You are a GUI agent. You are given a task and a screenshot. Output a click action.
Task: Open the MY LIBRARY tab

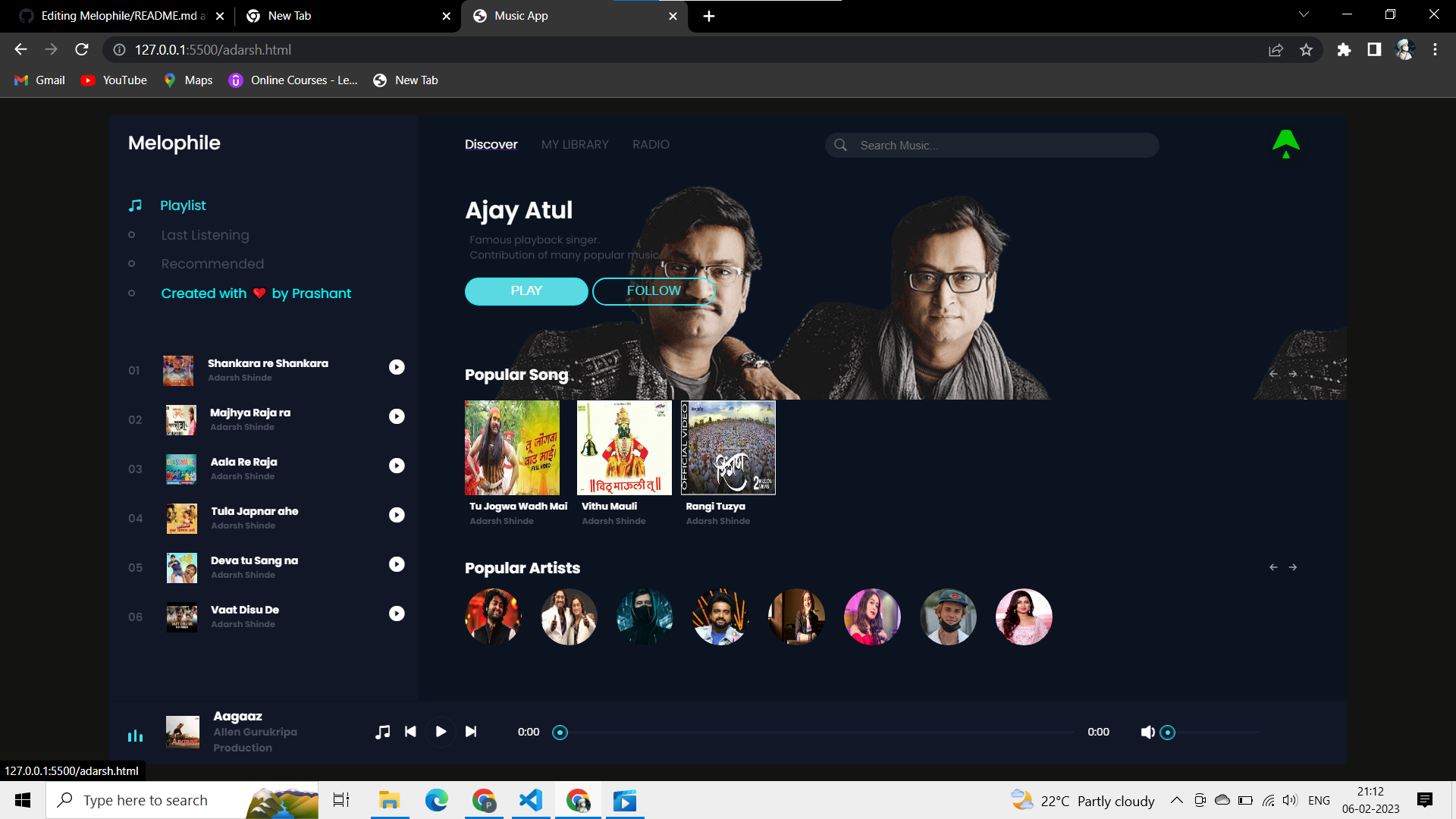[x=575, y=145]
